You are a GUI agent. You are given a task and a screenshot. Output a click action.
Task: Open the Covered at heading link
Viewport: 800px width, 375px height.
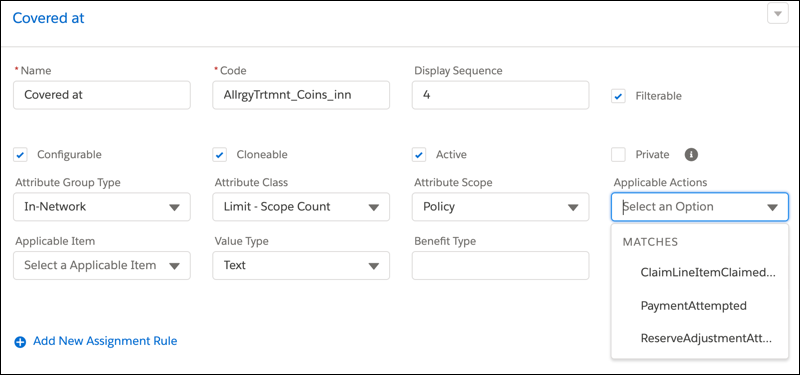[x=48, y=18]
